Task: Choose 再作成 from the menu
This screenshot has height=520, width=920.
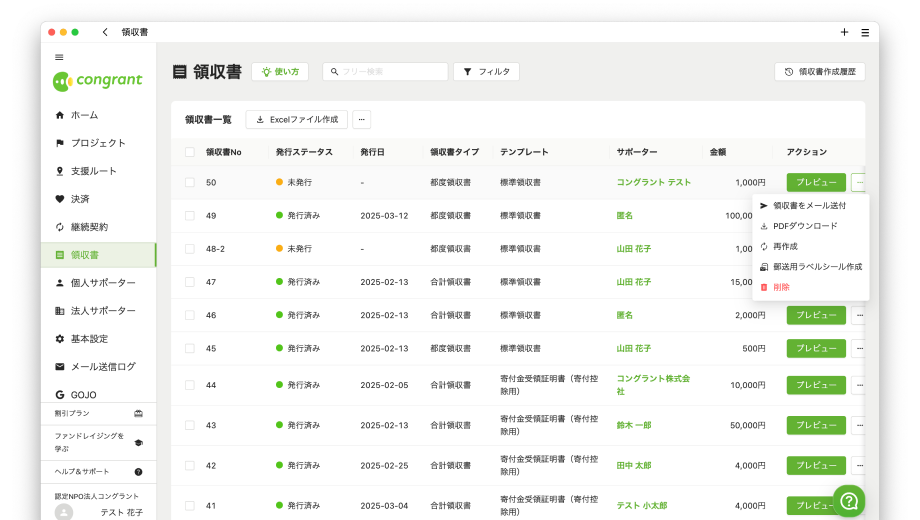Action: 810,247
